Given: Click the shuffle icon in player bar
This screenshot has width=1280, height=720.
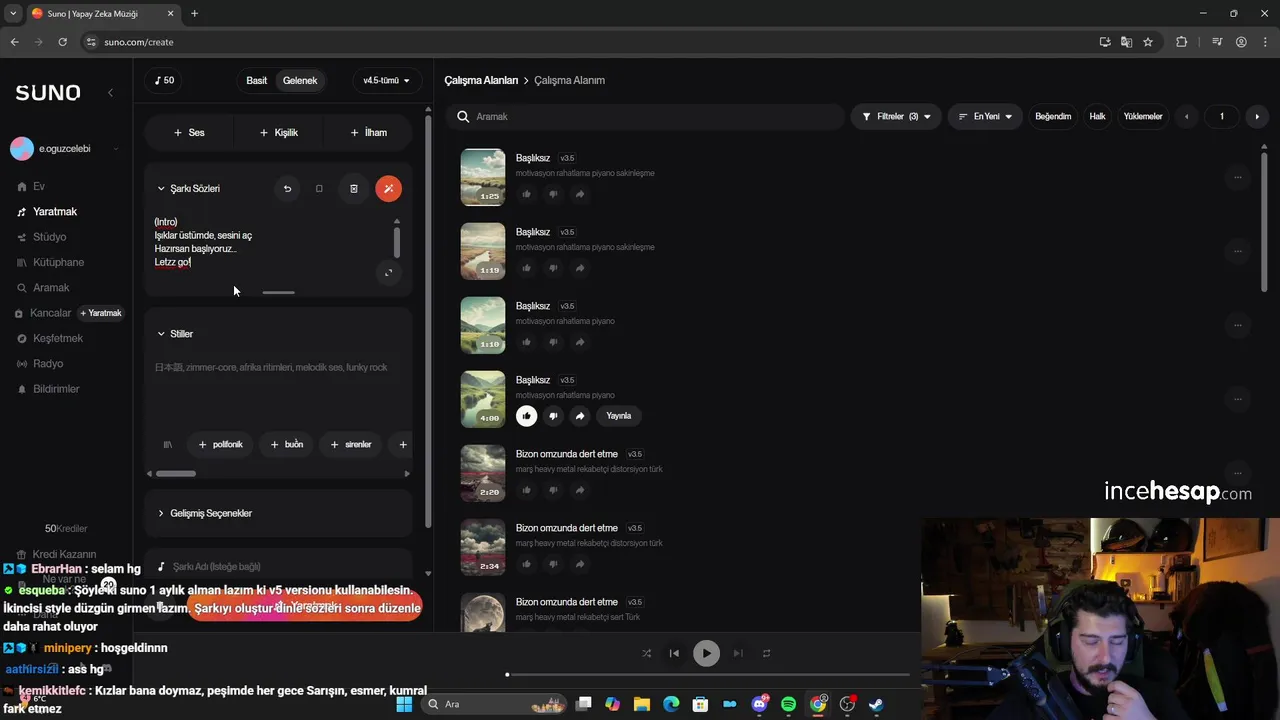Looking at the screenshot, I should [x=646, y=653].
